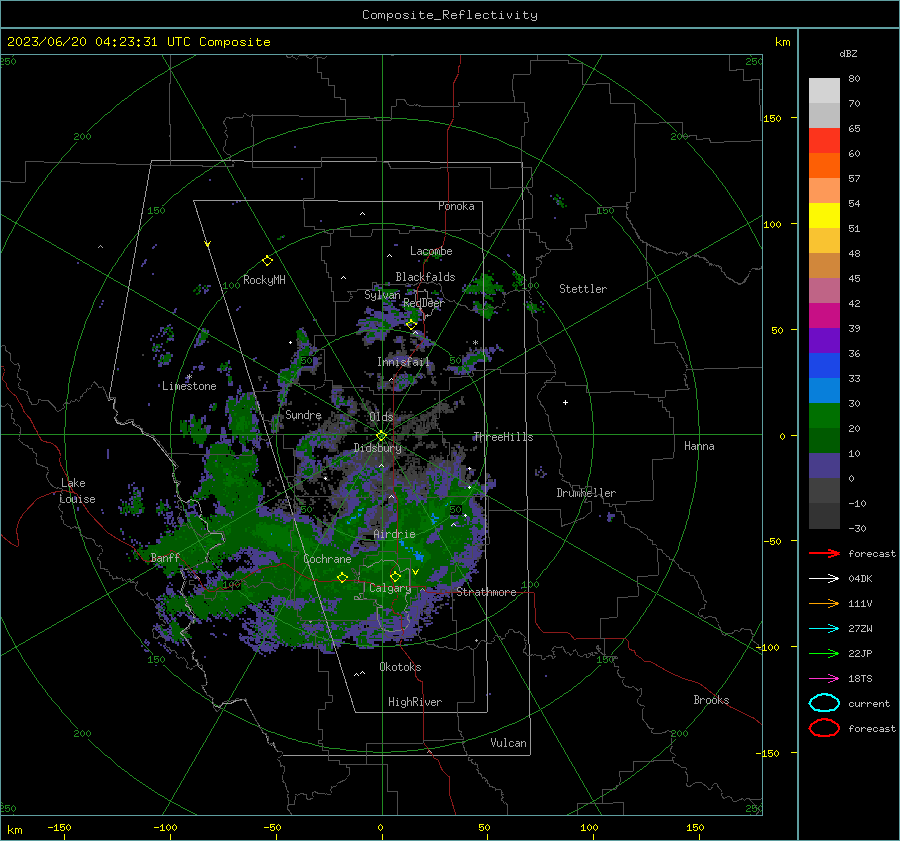Click the cyan current ellipse legend icon
This screenshot has width=900, height=841.
tap(824, 703)
